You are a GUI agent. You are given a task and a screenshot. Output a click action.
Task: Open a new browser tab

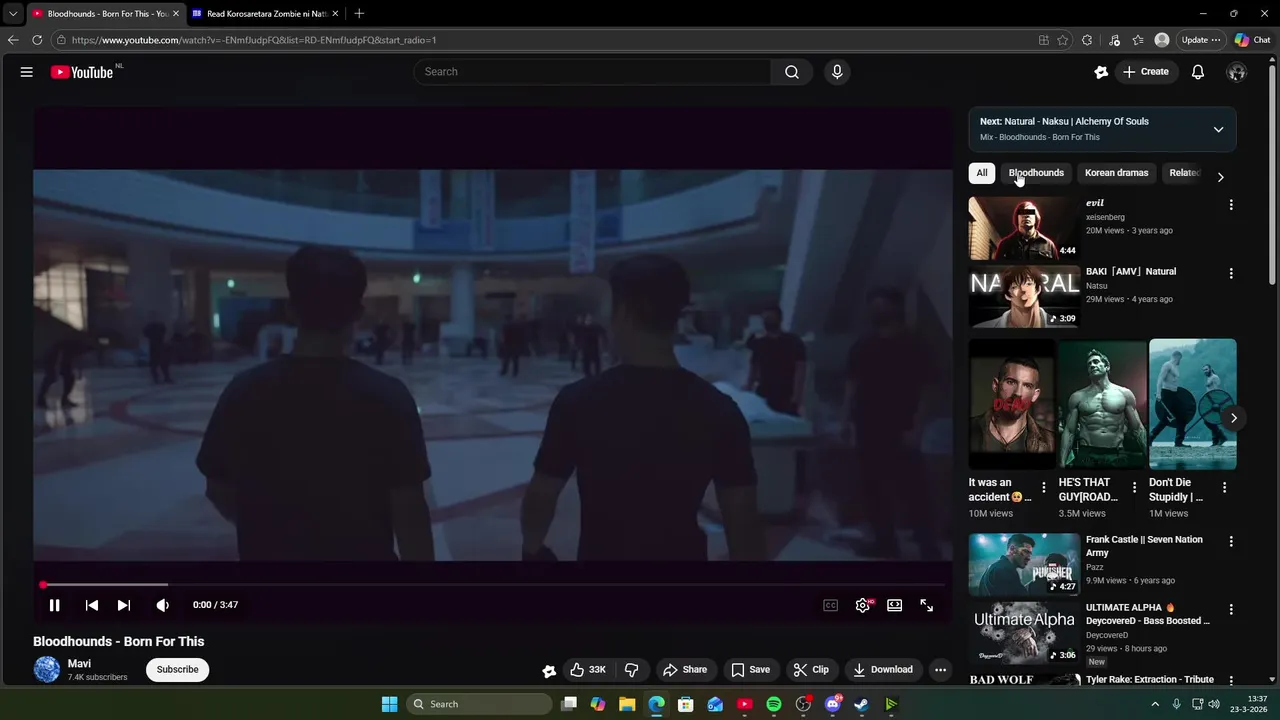pyautogui.click(x=359, y=14)
